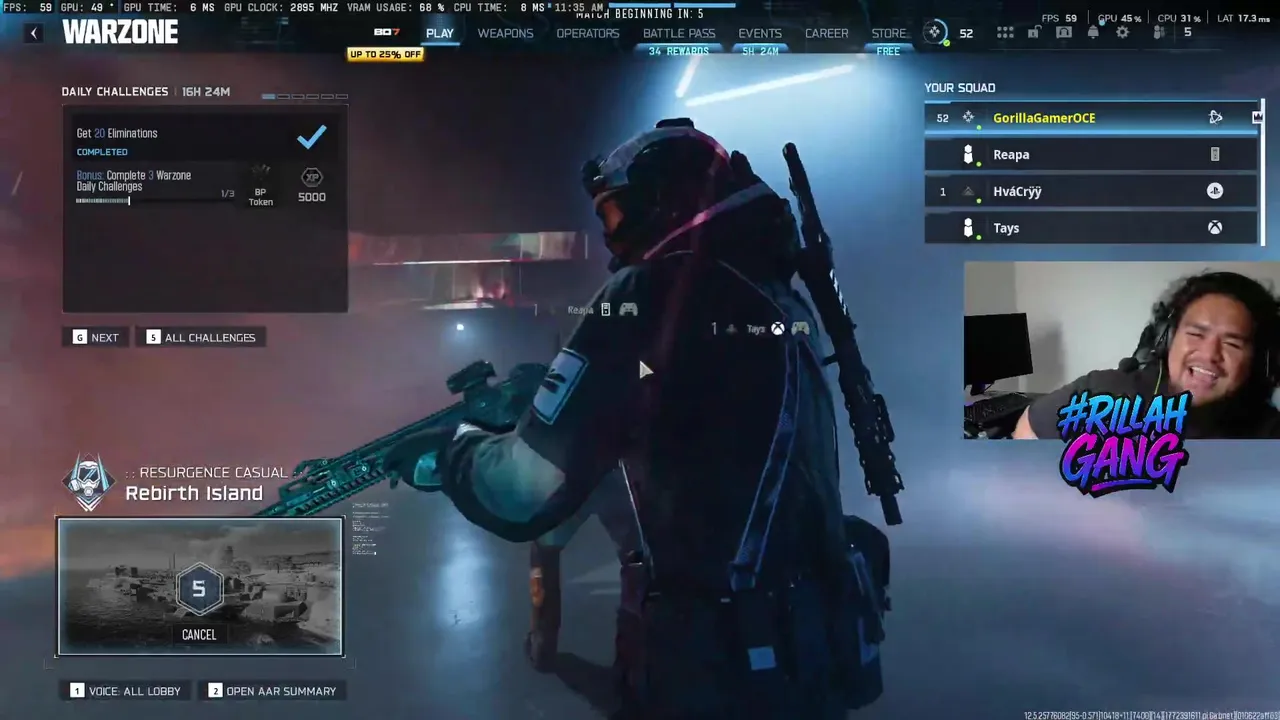The image size is (1280, 720).
Task: Toggle Voice: All Lobby
Action: (126, 691)
